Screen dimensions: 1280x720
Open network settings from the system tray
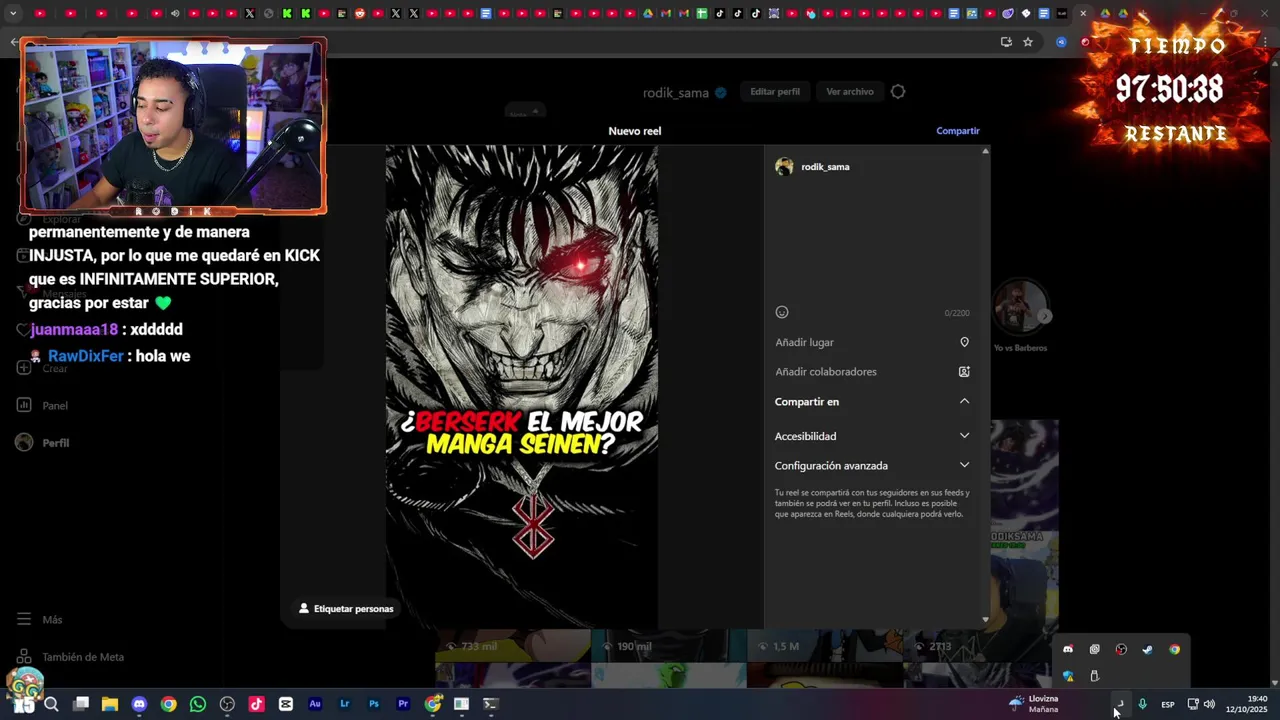(x=1193, y=704)
